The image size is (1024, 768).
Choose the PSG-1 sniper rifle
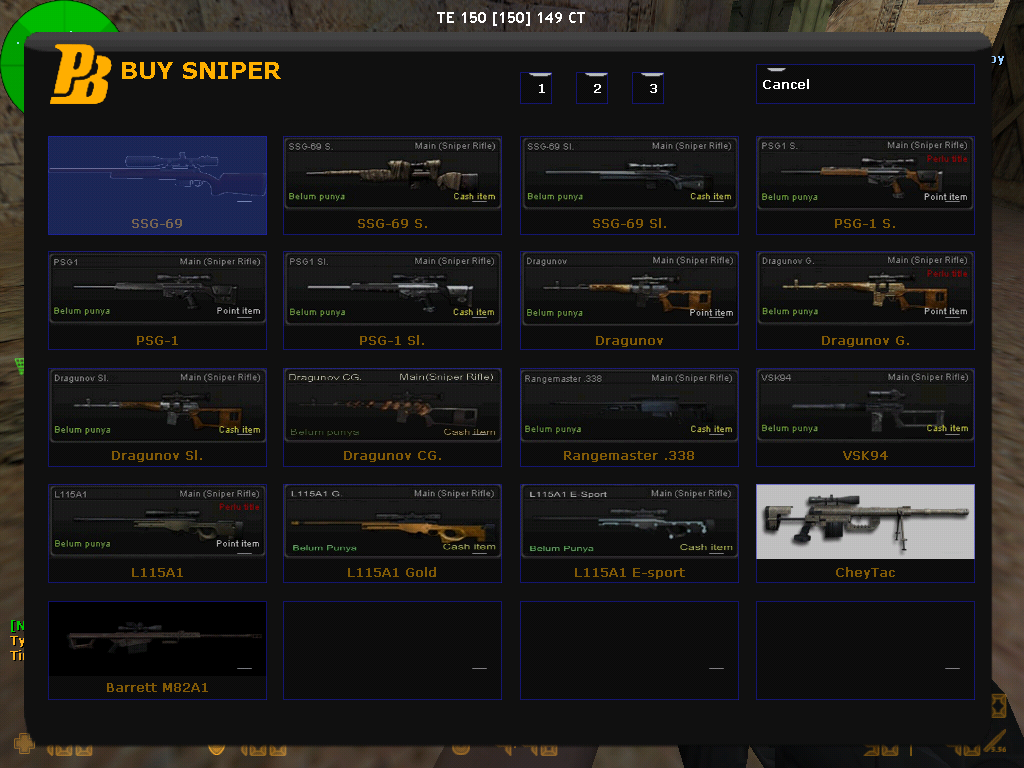(x=157, y=300)
